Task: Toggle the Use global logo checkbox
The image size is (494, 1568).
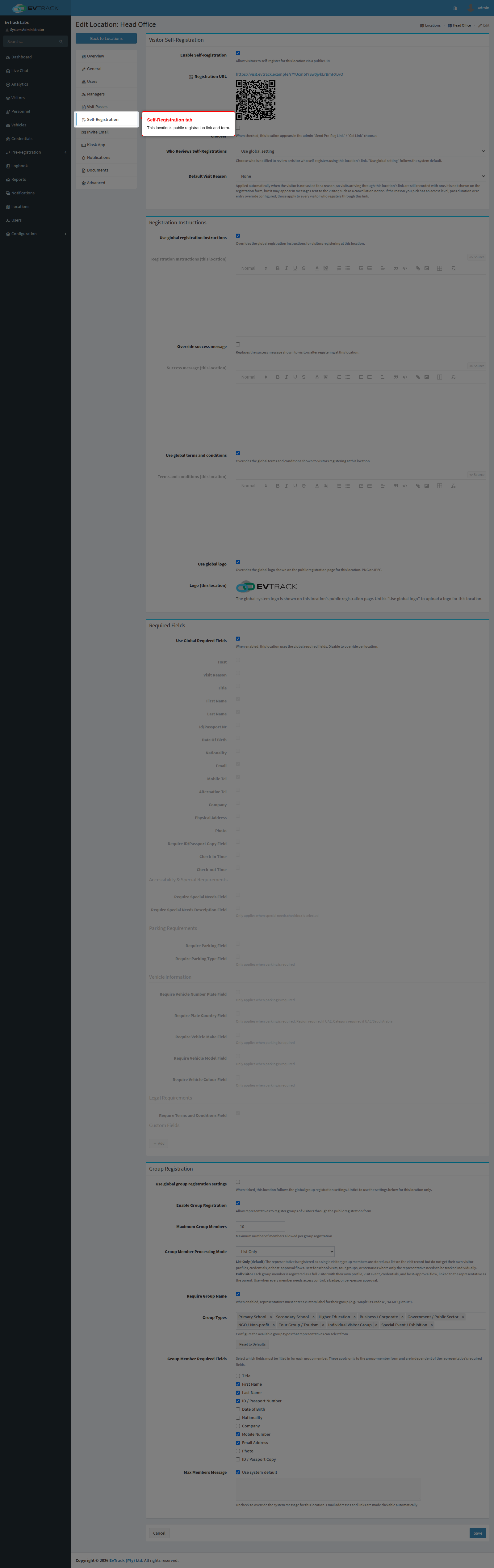Action: pyautogui.click(x=238, y=562)
